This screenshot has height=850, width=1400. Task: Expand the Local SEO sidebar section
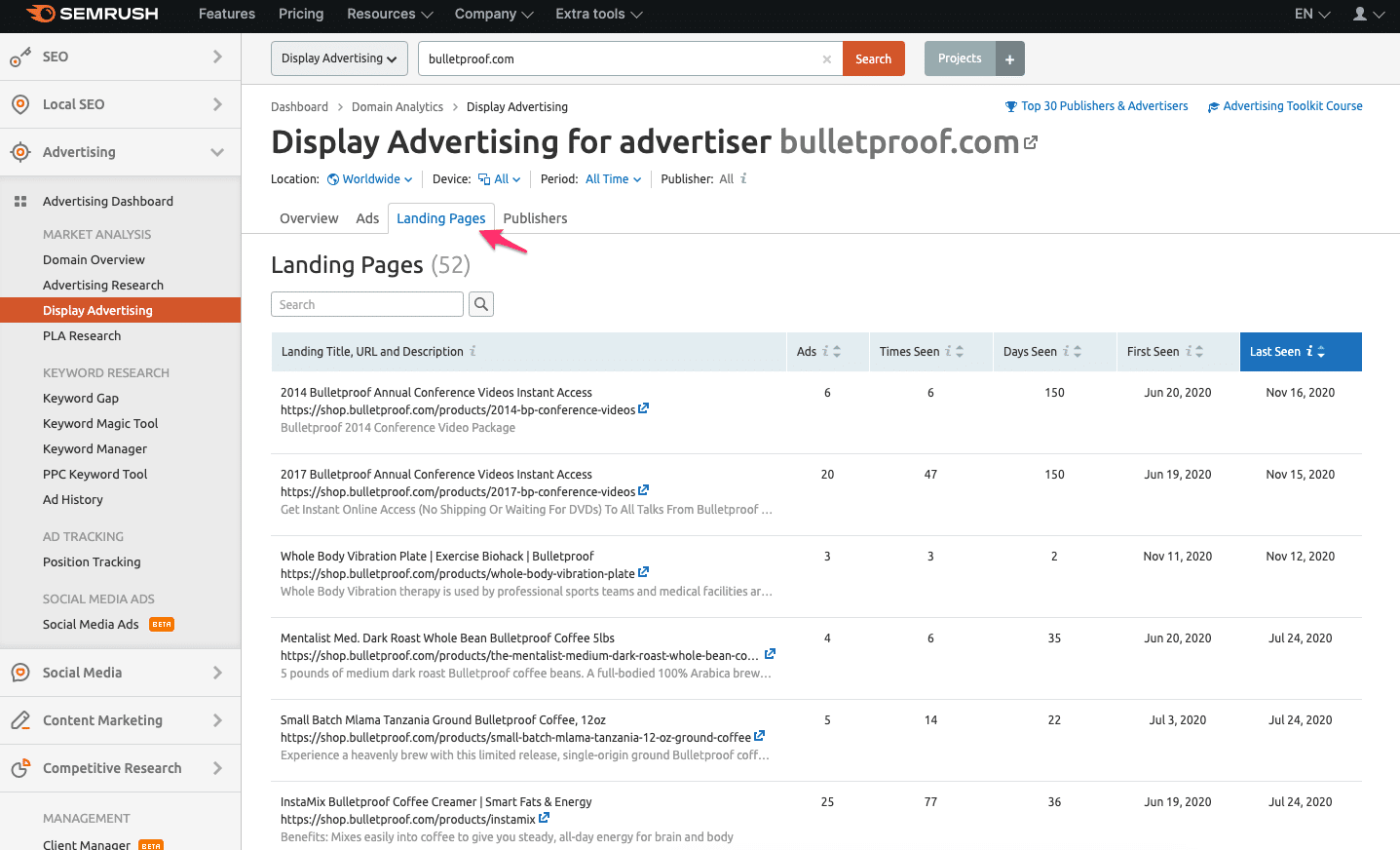point(217,104)
